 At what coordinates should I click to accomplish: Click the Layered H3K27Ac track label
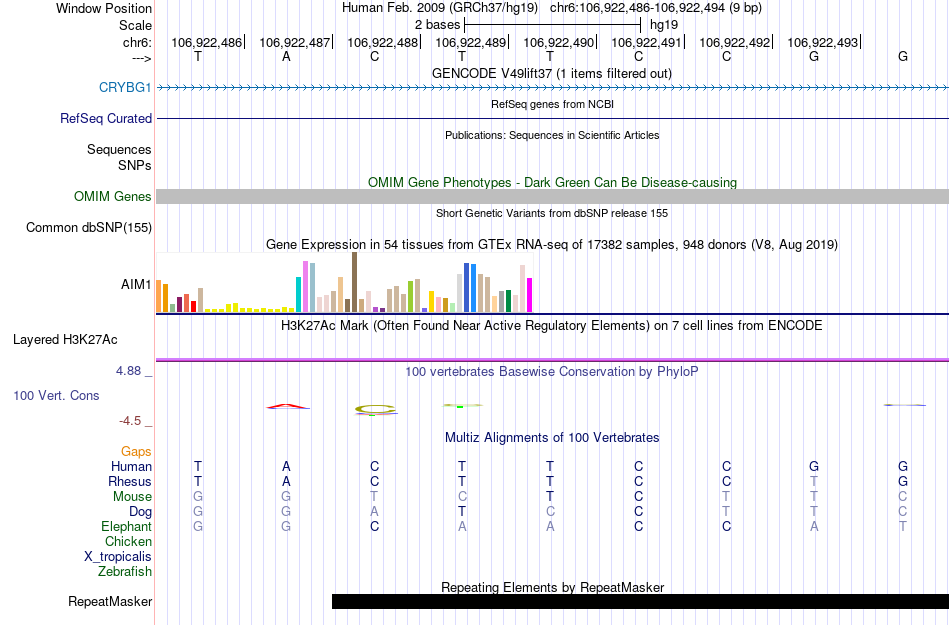(x=65, y=339)
